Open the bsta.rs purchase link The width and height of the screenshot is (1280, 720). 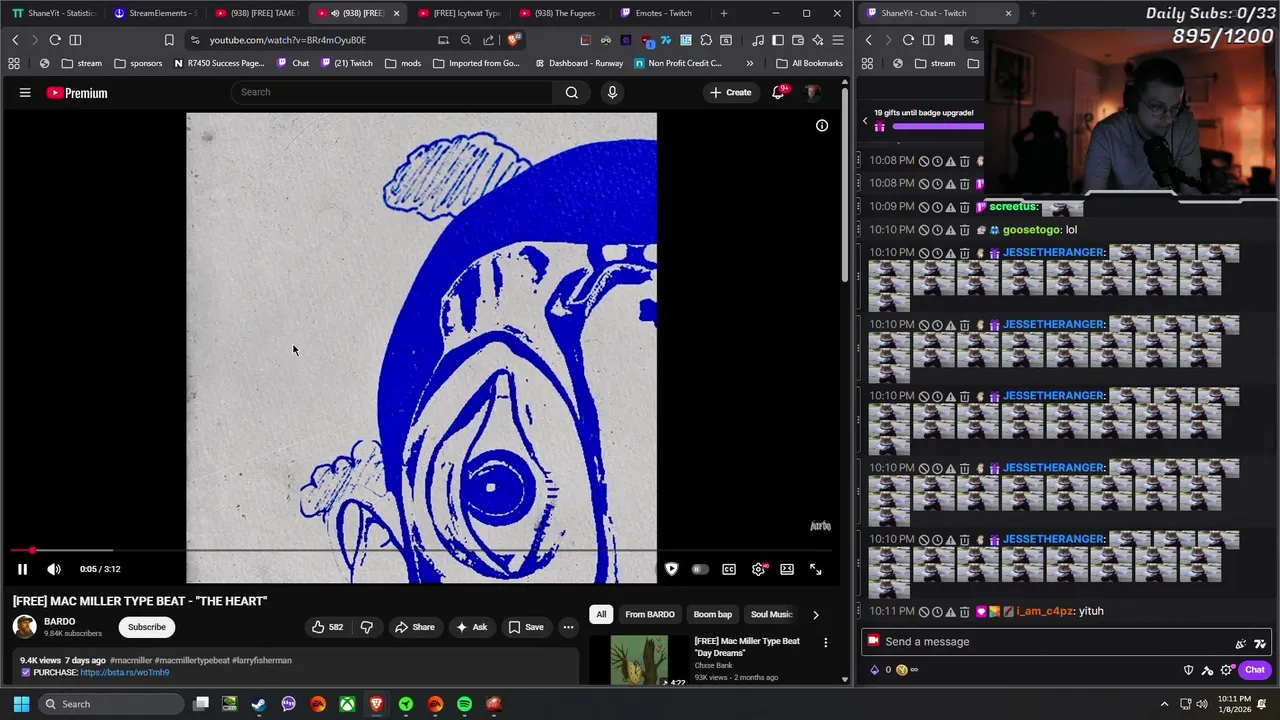click(124, 672)
